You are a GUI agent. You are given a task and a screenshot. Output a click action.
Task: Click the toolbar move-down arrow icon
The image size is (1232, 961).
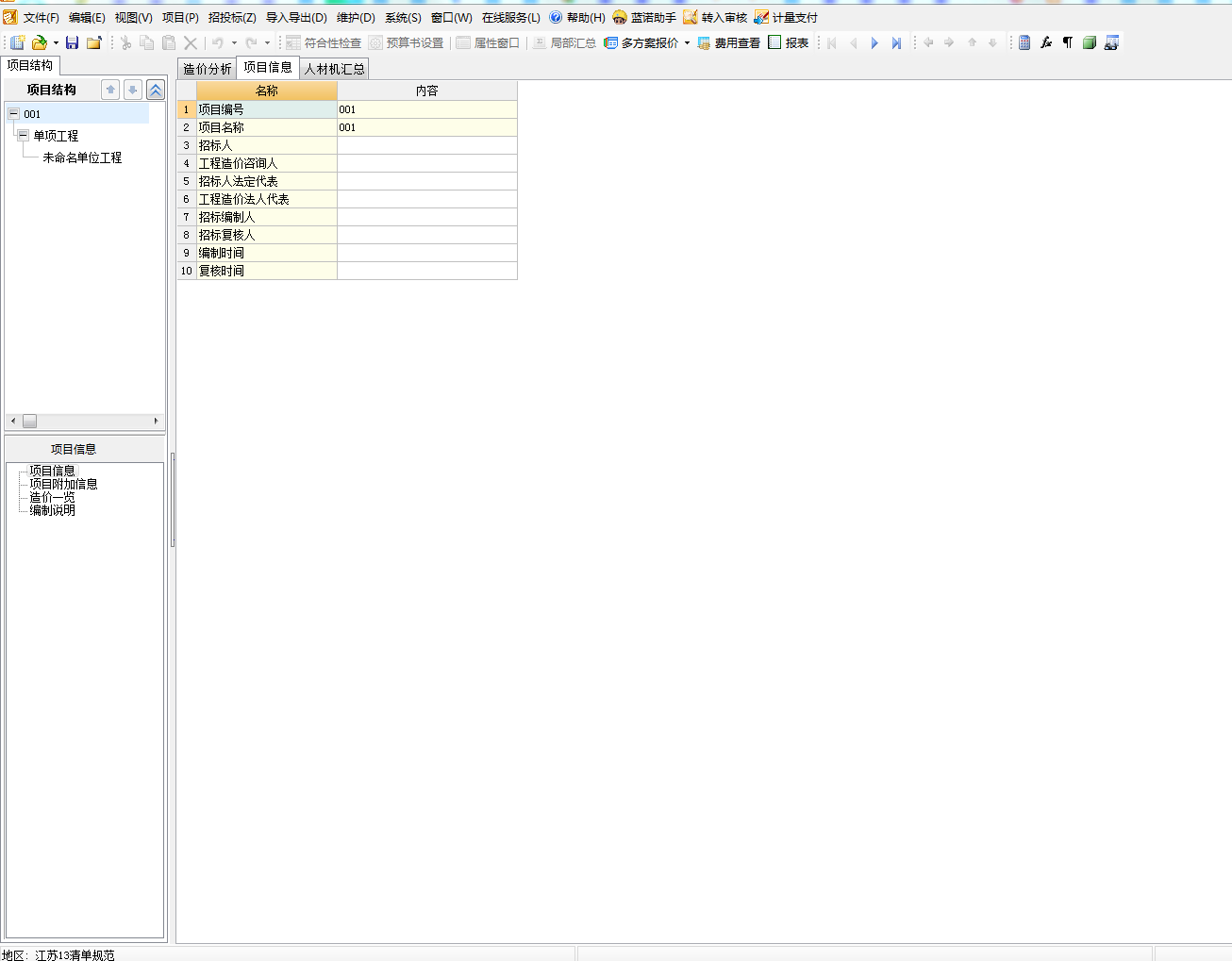tap(992, 42)
